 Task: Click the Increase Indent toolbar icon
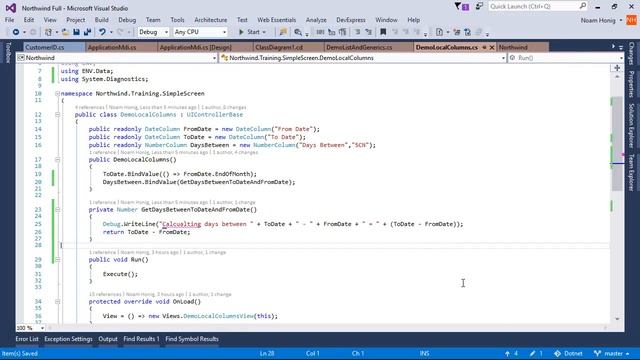[342, 32]
